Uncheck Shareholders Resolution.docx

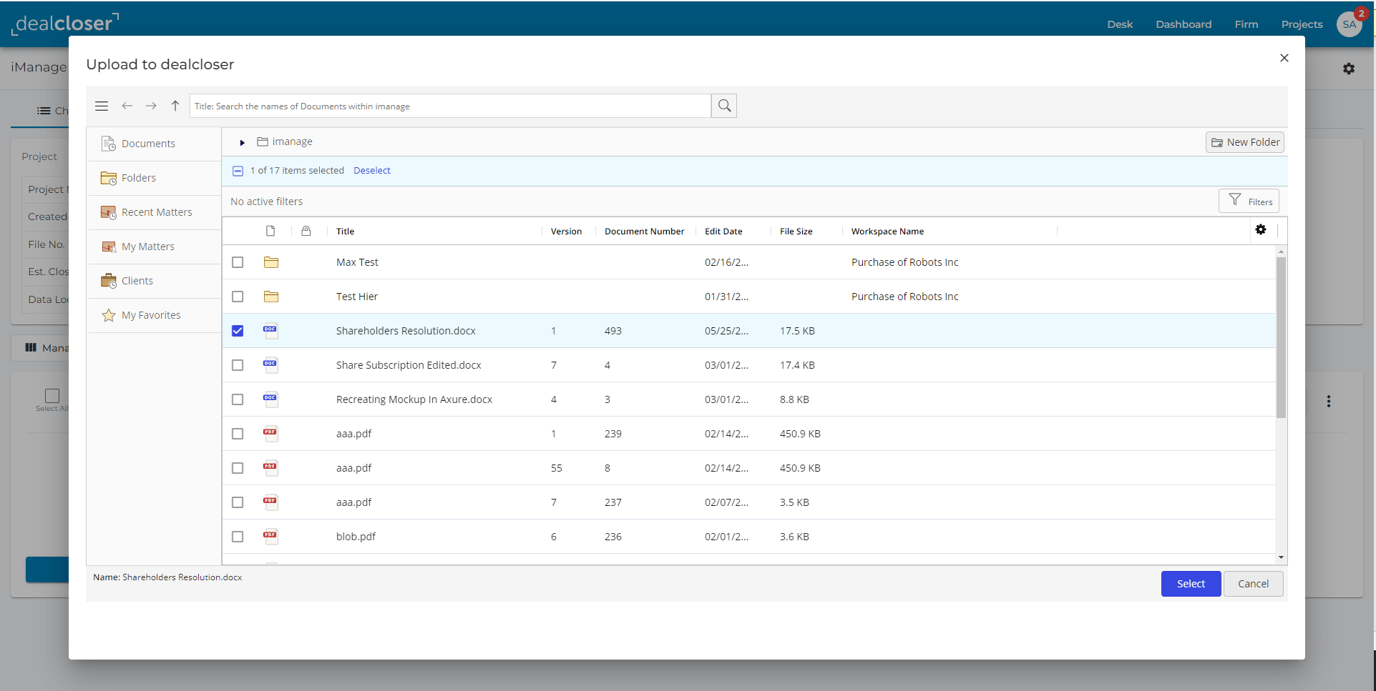point(237,330)
